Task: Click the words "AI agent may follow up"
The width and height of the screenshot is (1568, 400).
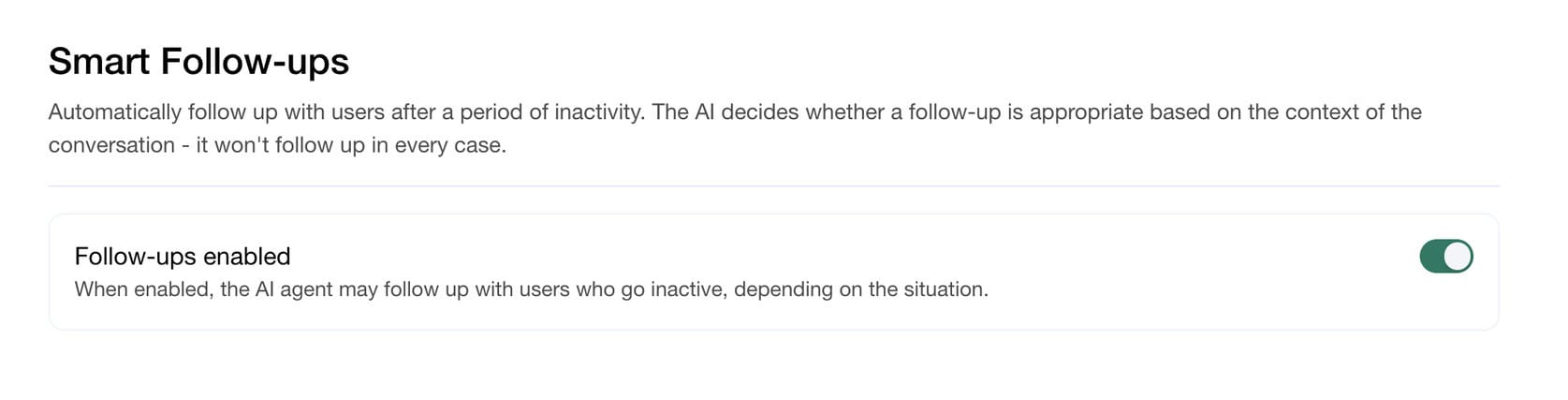Action: coord(348,289)
